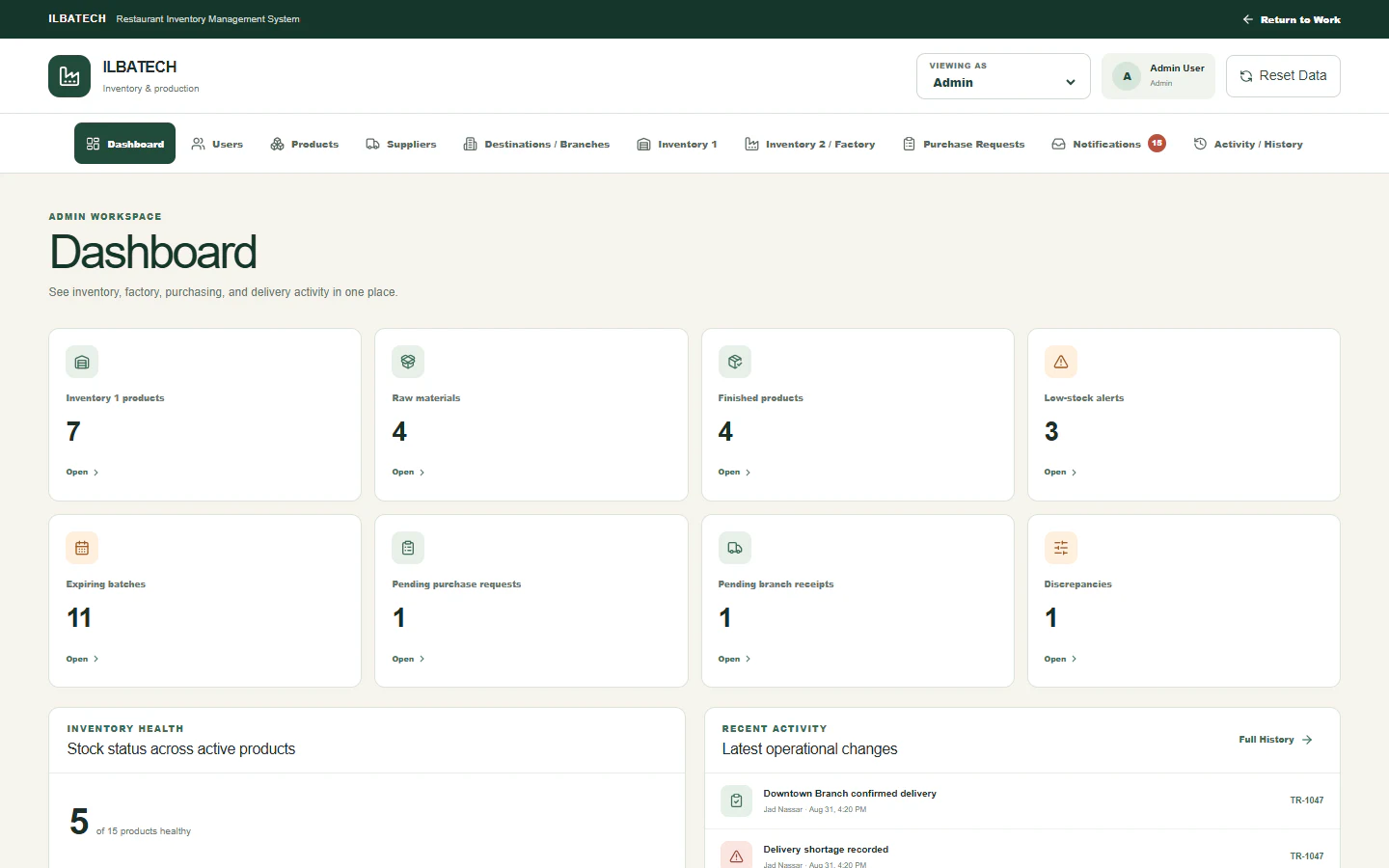Screen dimensions: 1389x868
Task: Switch to the Users tab
Action: pyautogui.click(x=217, y=144)
